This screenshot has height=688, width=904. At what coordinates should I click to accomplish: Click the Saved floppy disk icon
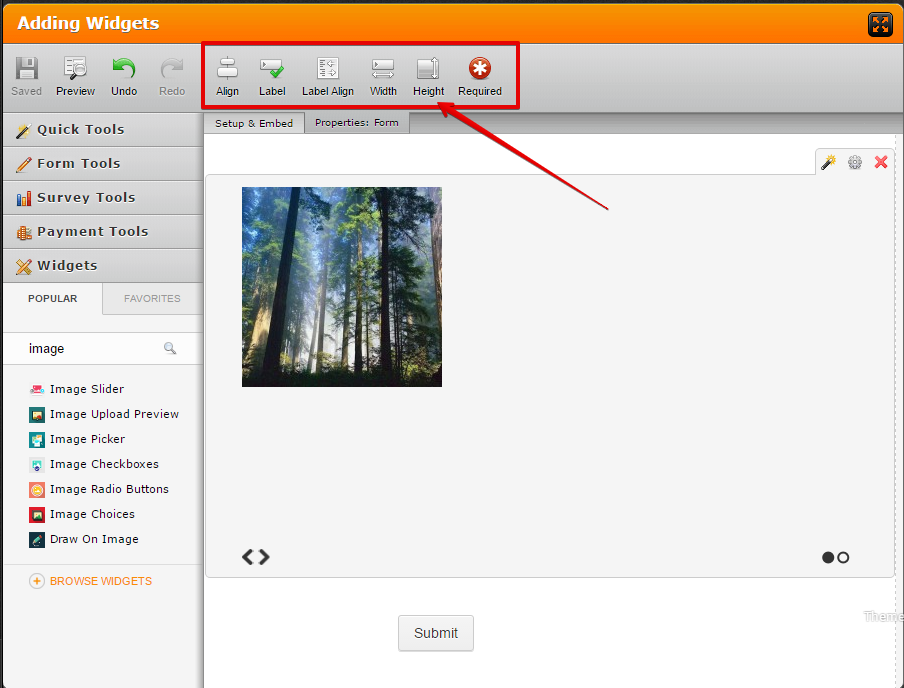(x=27, y=69)
